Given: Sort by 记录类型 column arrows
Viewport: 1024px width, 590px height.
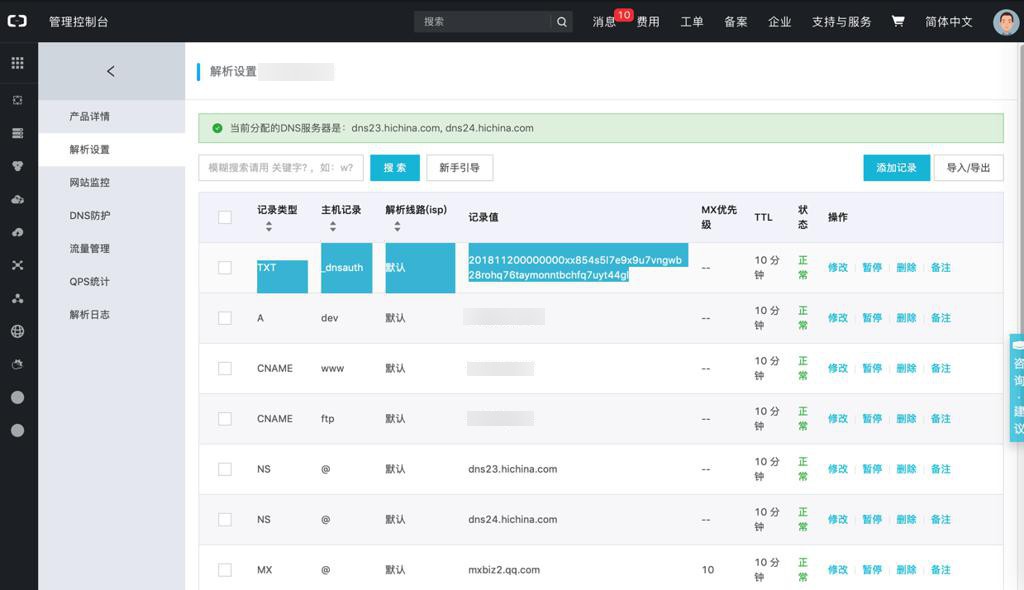Looking at the screenshot, I should click(268, 226).
